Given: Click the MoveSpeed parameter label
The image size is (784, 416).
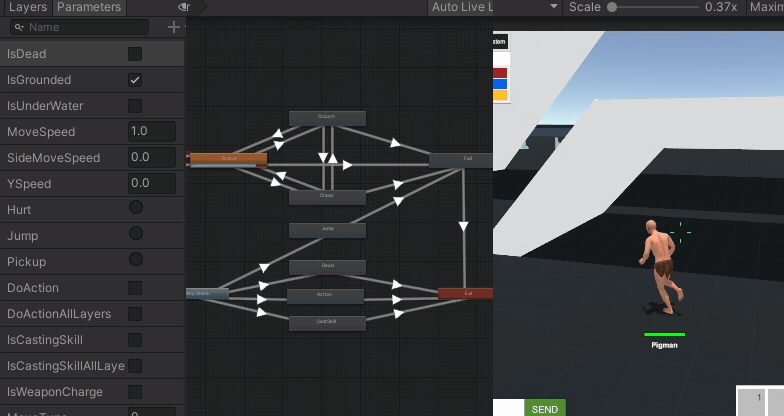Looking at the screenshot, I should (41, 132).
